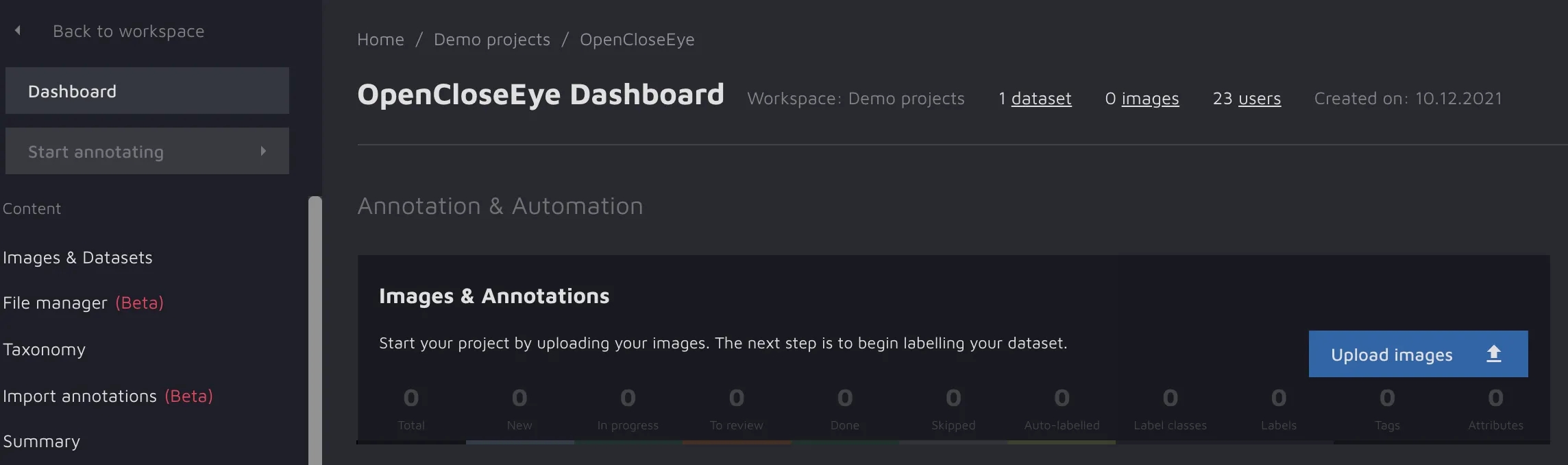
Task: Open Images & Datasets section
Action: [77, 258]
